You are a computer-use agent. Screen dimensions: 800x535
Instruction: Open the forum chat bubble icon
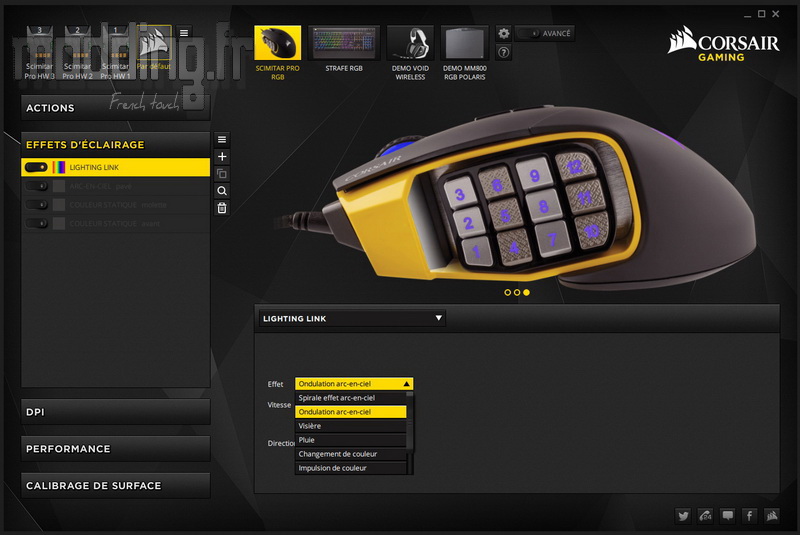point(728,516)
